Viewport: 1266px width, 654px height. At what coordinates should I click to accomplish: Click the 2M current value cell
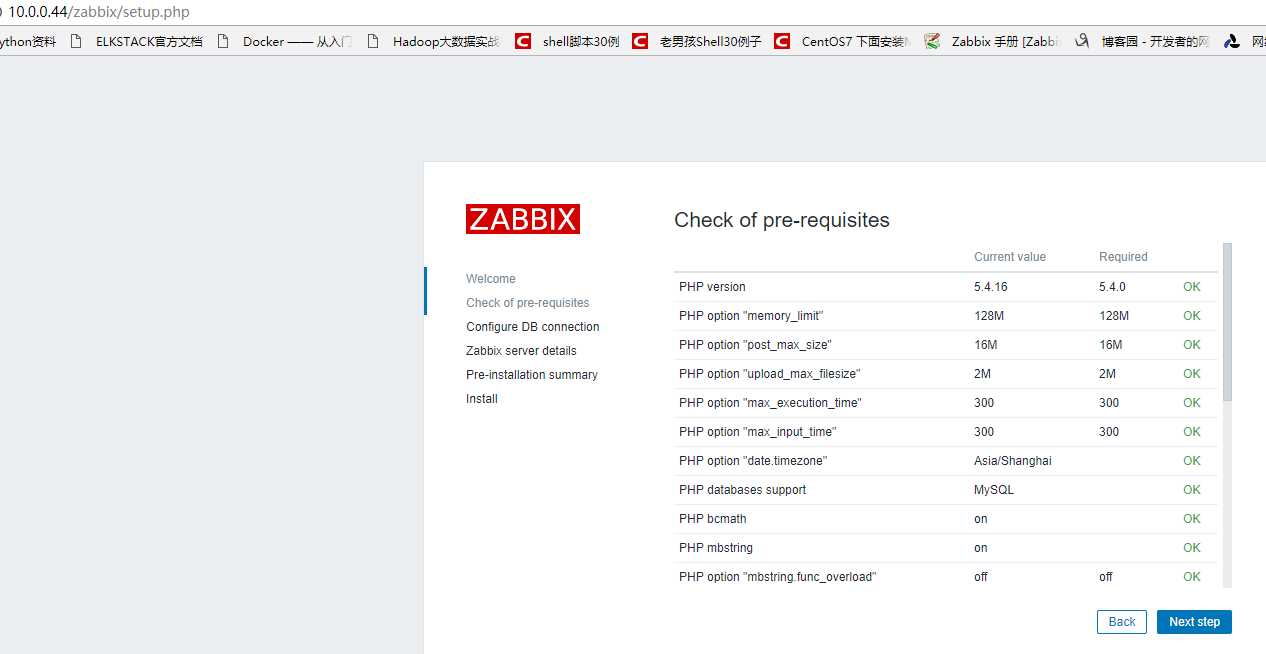coord(982,374)
